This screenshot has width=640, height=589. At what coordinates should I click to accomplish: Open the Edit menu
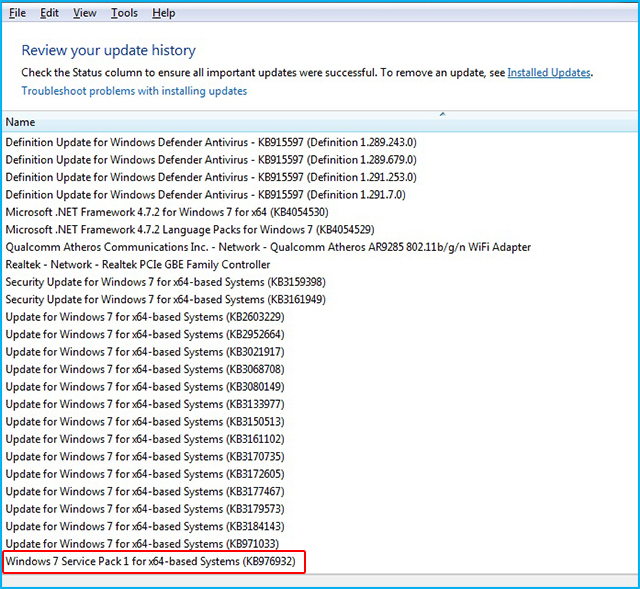click(x=49, y=13)
